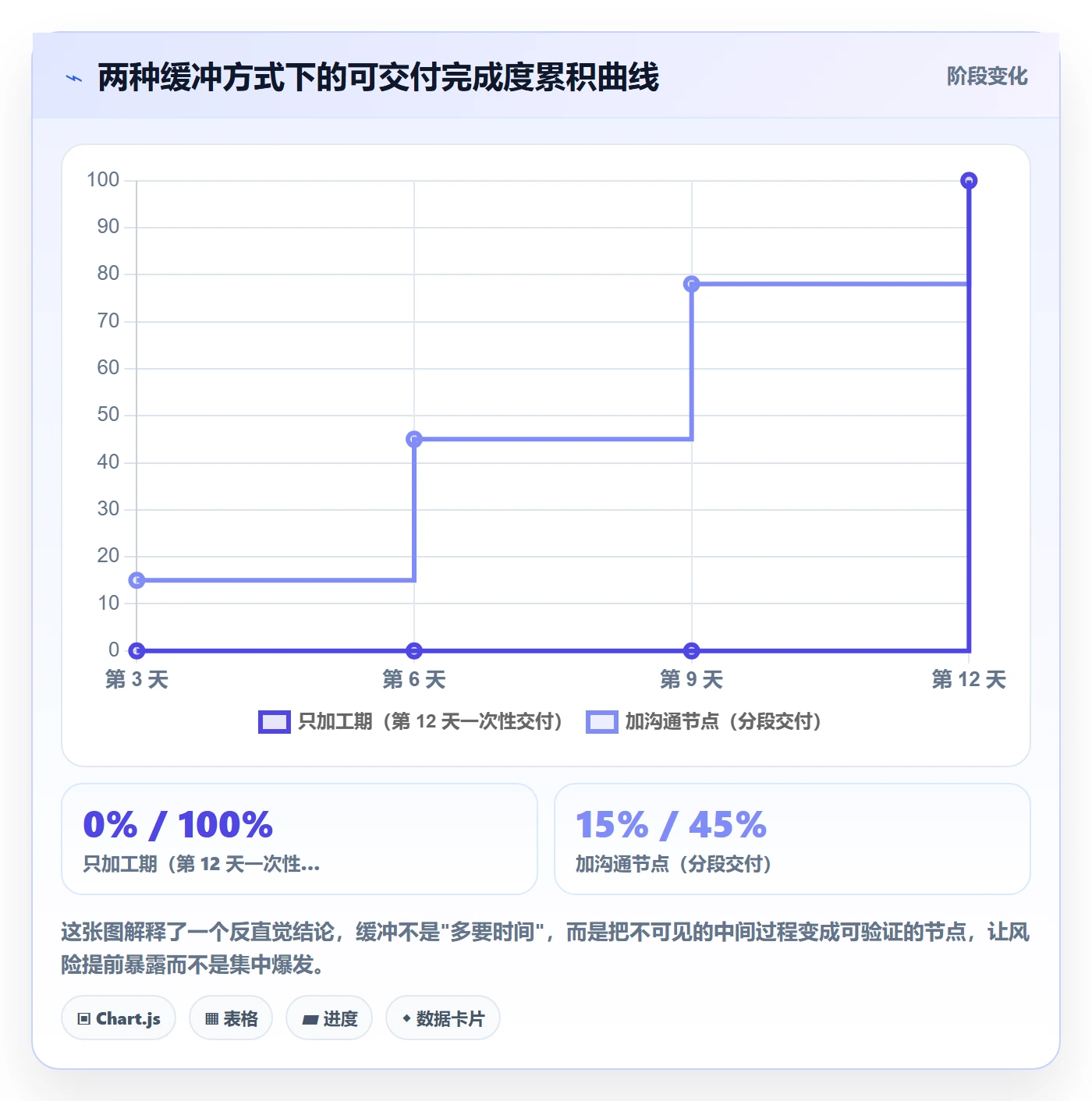Click the 阶段变化 label in the header
Viewport: 1092px width, 1101px height.
coord(987,76)
